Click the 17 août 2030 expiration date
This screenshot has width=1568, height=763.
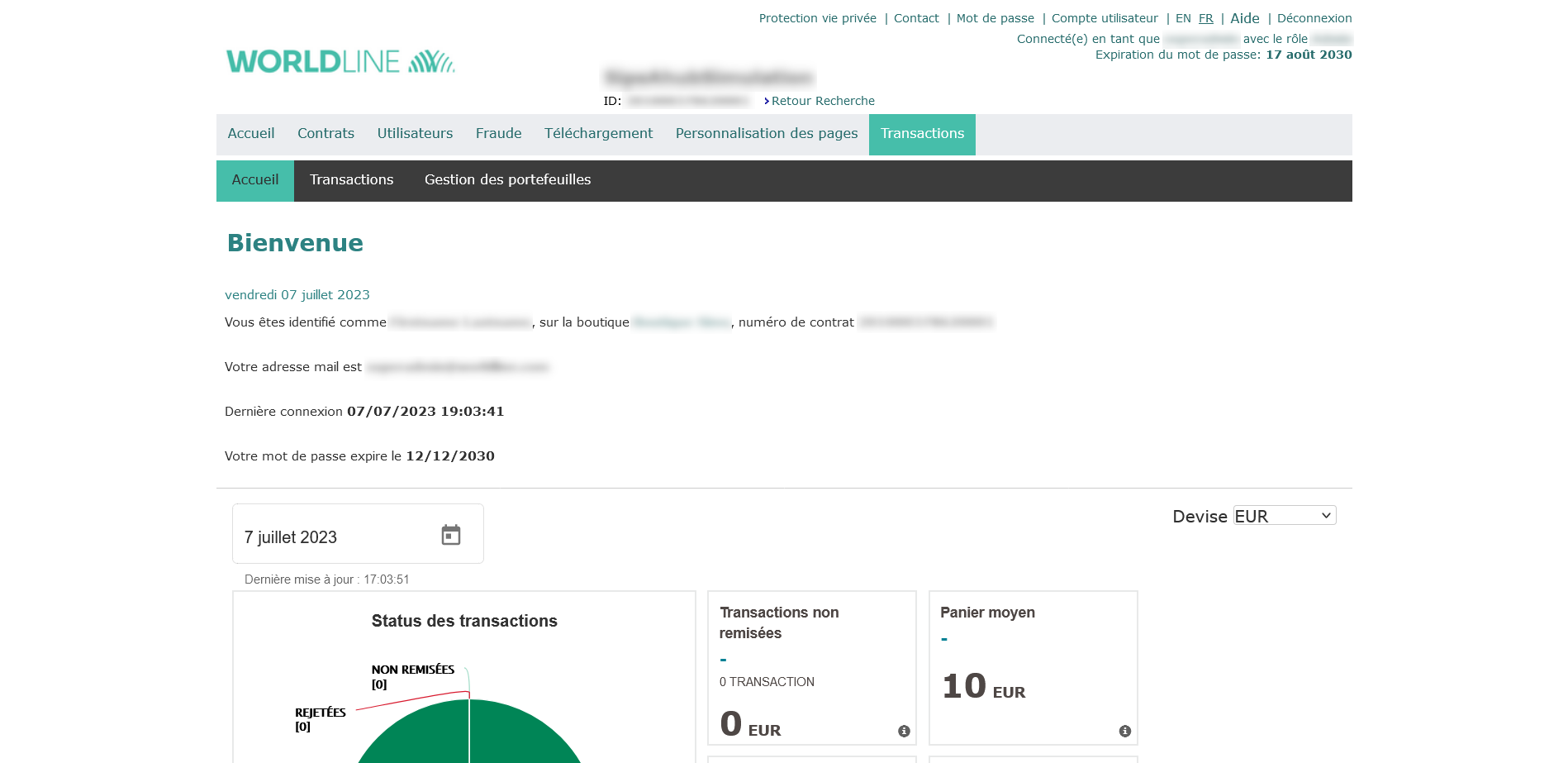1309,55
